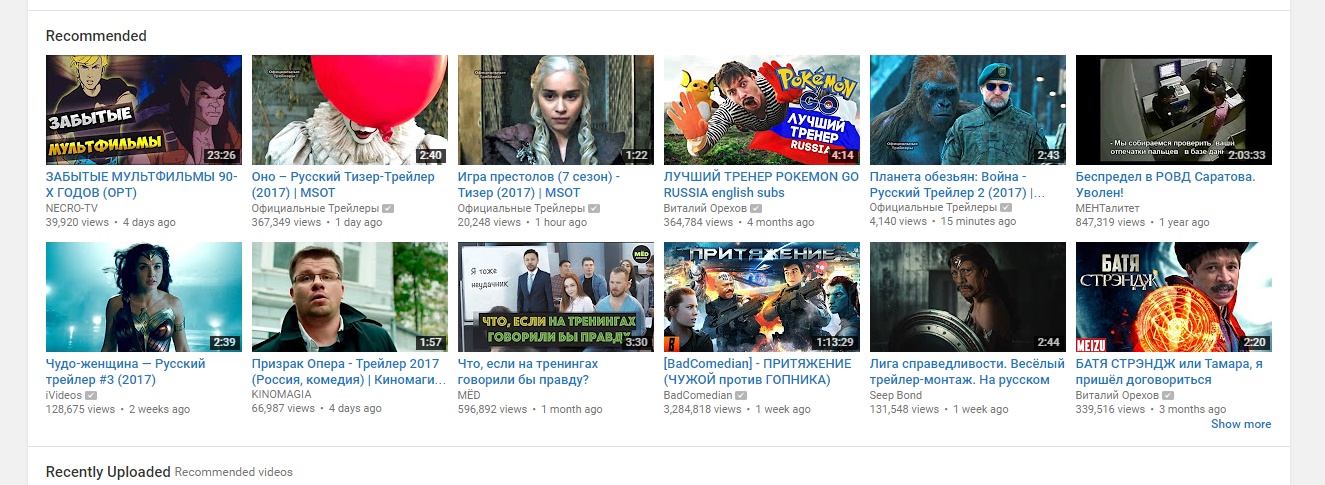Image resolution: width=1325 pixels, height=485 pixels.
Task: Open the Pokemon Go ЛУЧШИЙ ТРЕНЕР thumbnail
Action: [762, 110]
